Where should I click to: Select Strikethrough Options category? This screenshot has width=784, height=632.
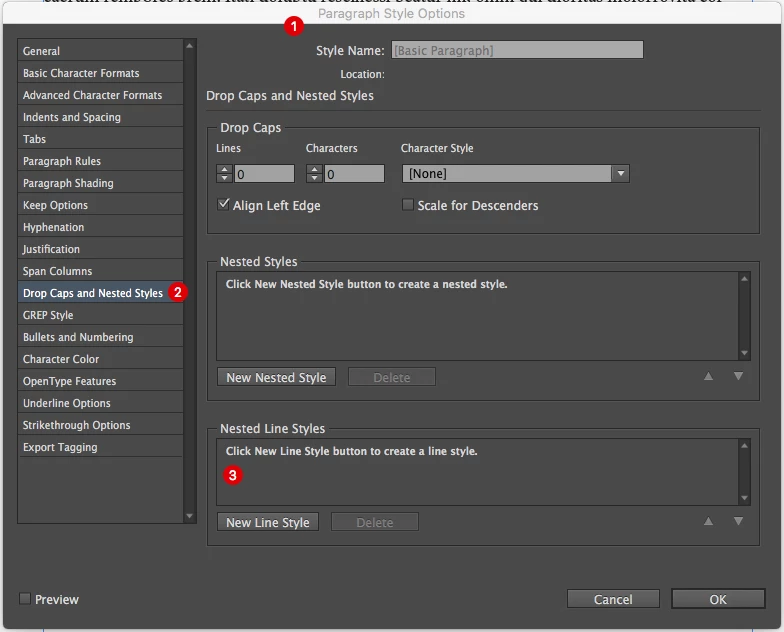point(100,425)
